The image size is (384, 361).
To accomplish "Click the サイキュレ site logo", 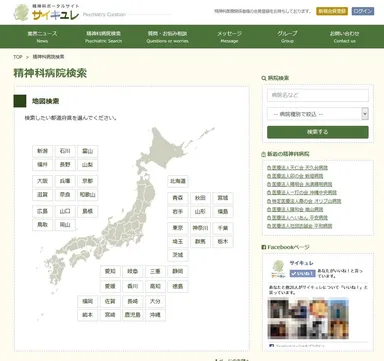I will tap(46, 12).
